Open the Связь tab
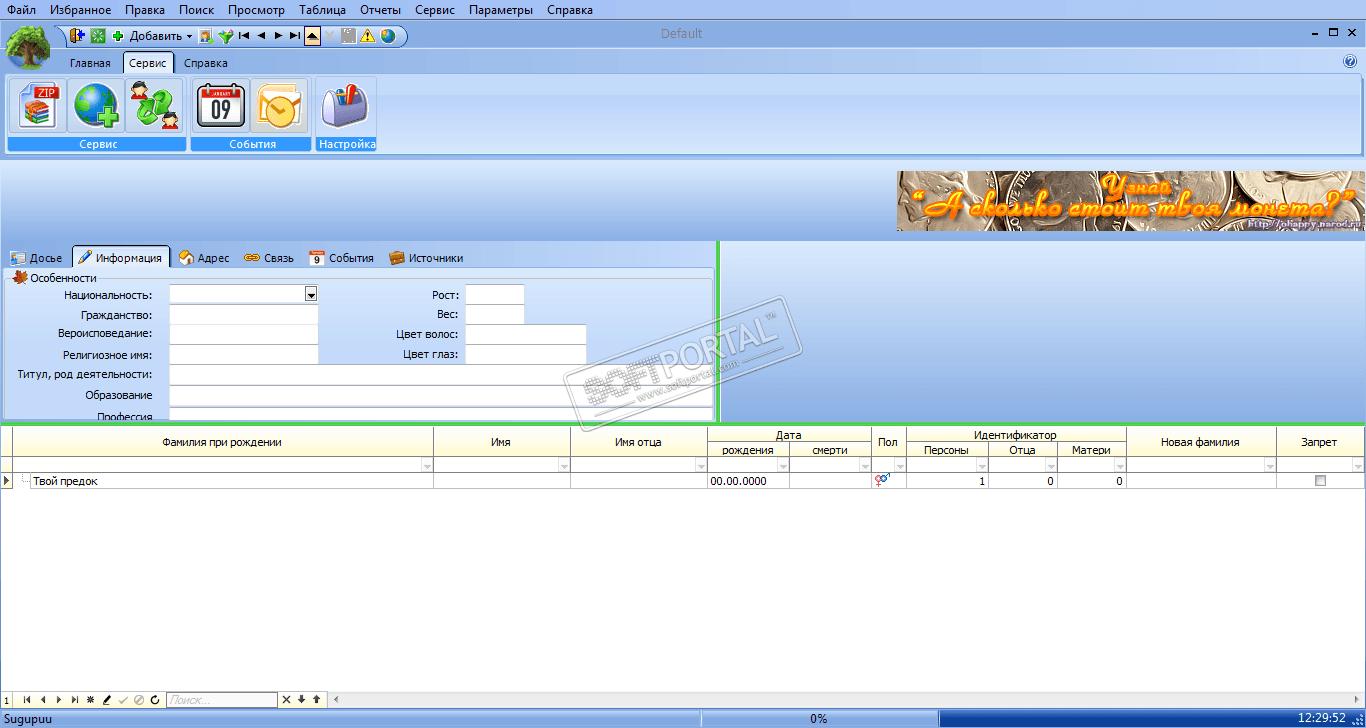The image size is (1366, 728). (269, 258)
